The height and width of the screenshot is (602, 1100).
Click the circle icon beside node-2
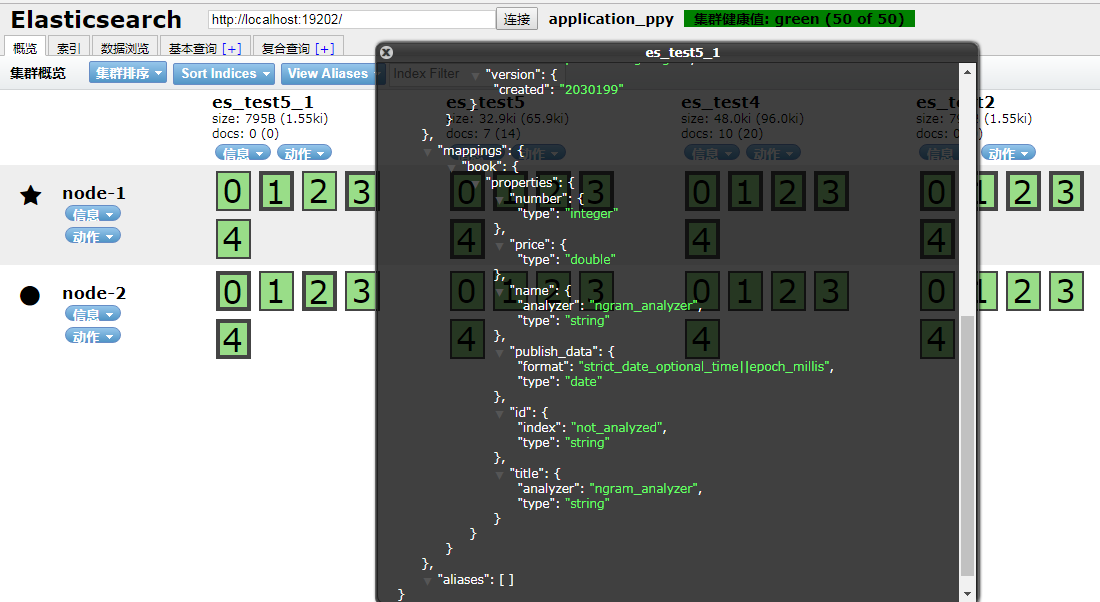[x=30, y=295]
